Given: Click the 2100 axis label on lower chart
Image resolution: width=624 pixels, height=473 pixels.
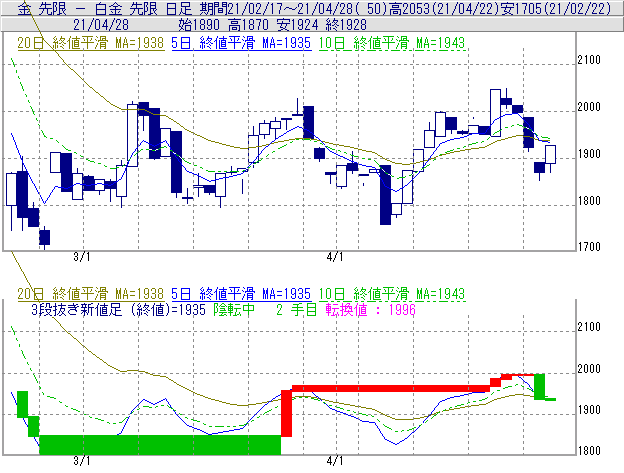Looking at the screenshot, I should click(x=589, y=327).
